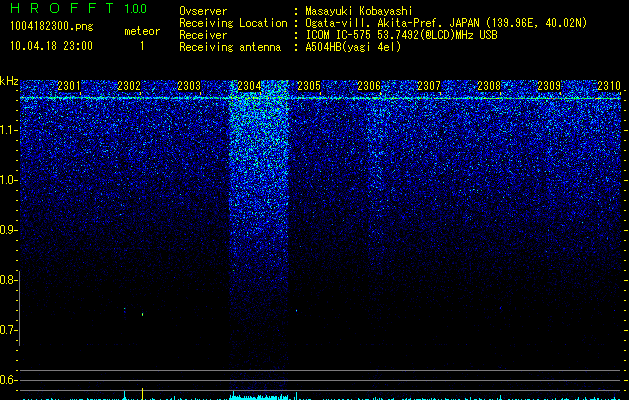
Task: Select the file name 1004182300.png
Action: tap(52, 27)
